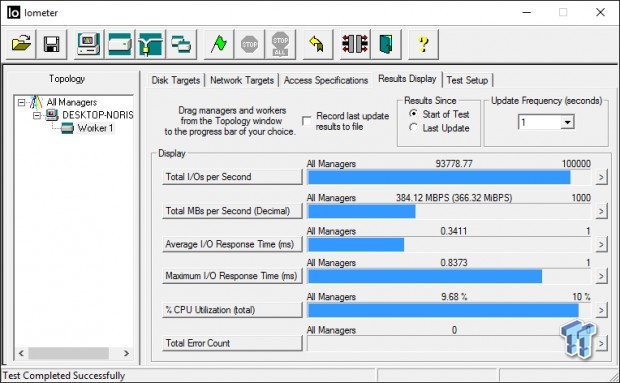Click the Topology horizontal scrollbar thumb
This screenshot has width=620, height=383.
click(68, 353)
